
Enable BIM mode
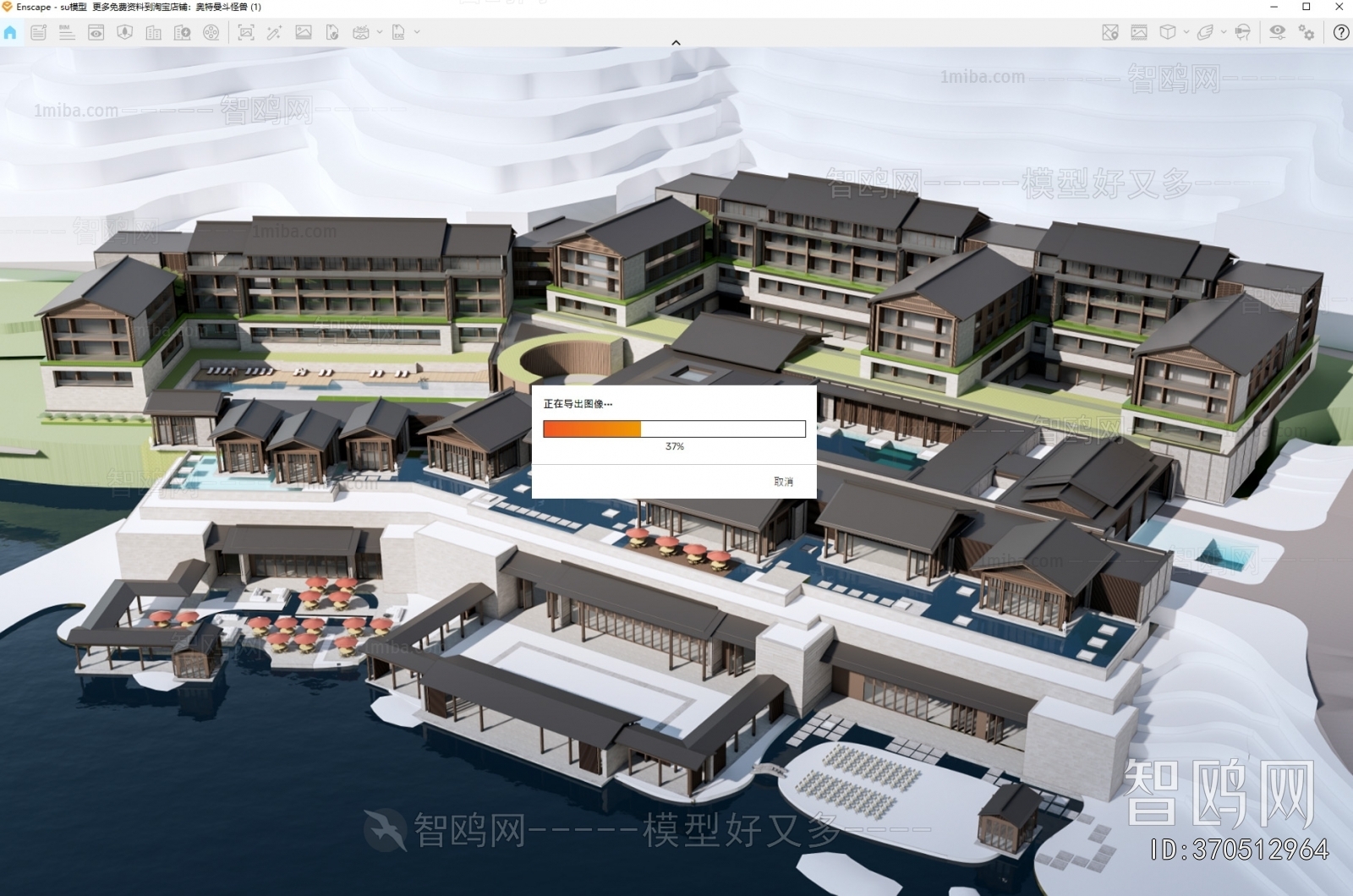pyautogui.click(x=67, y=33)
